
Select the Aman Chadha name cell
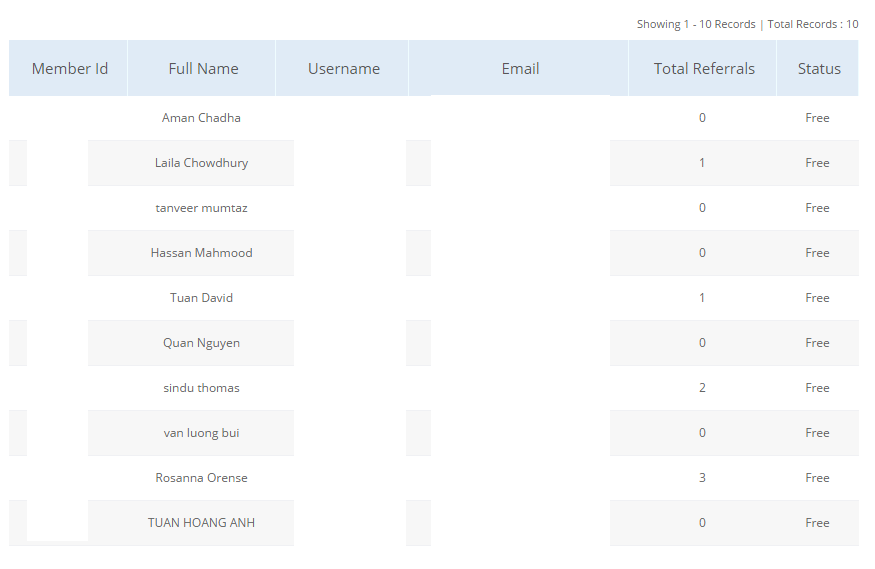click(x=201, y=118)
